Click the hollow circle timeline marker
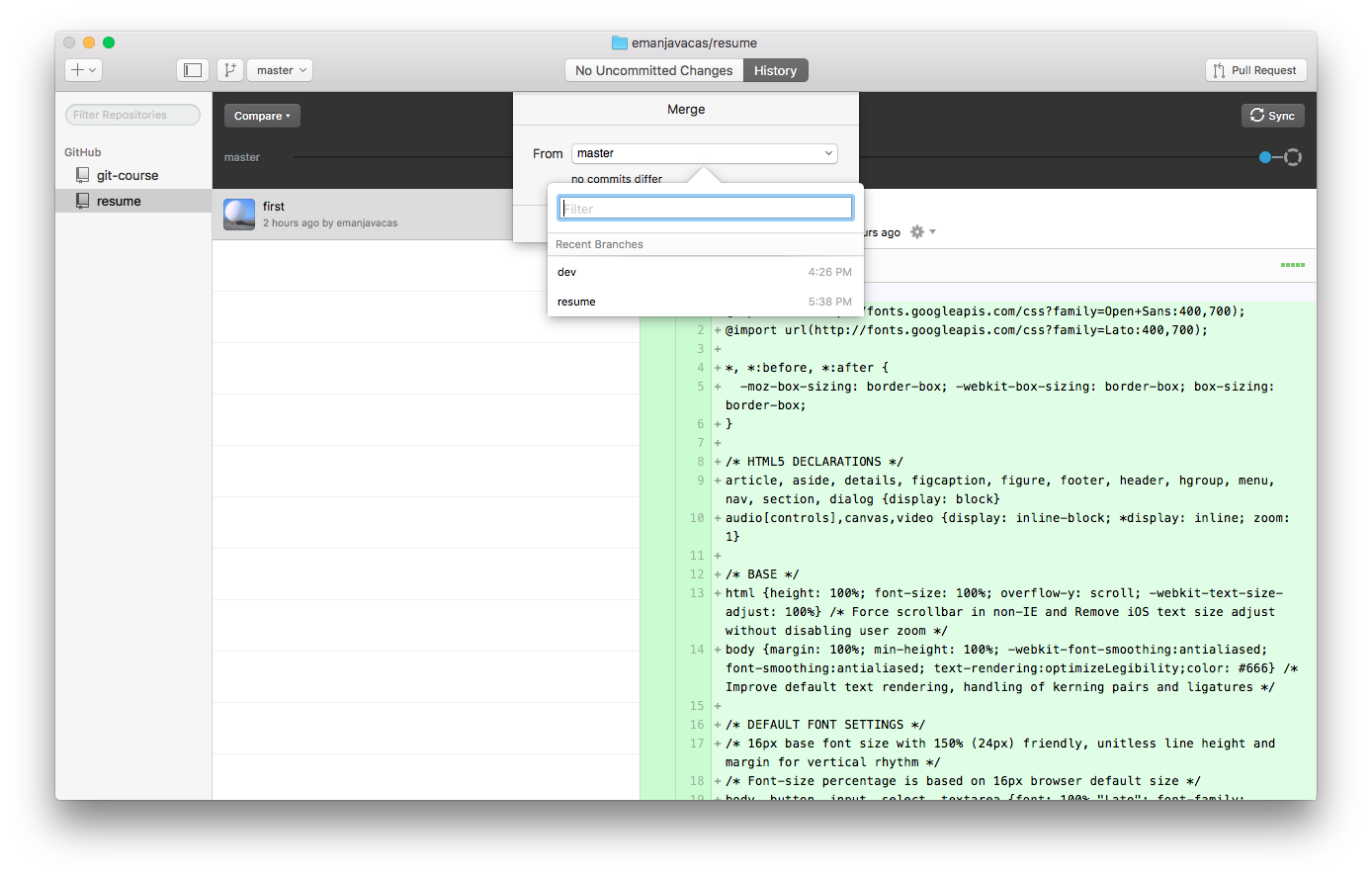The height and width of the screenshot is (879, 1372). [1293, 157]
